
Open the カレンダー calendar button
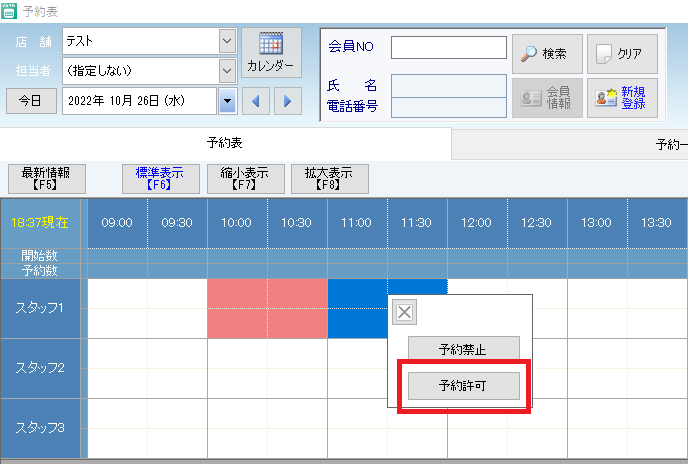(x=270, y=53)
